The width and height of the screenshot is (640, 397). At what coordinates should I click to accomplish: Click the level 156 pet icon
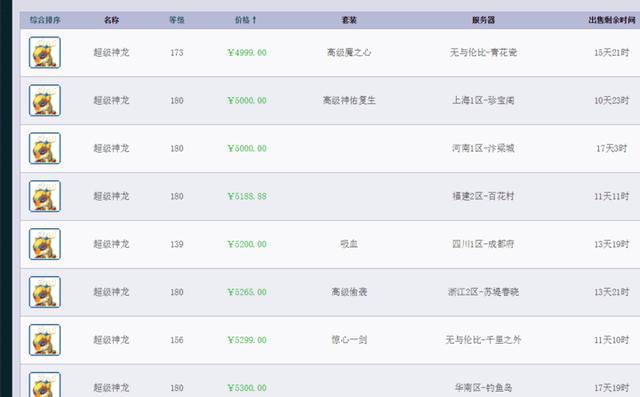click(45, 340)
